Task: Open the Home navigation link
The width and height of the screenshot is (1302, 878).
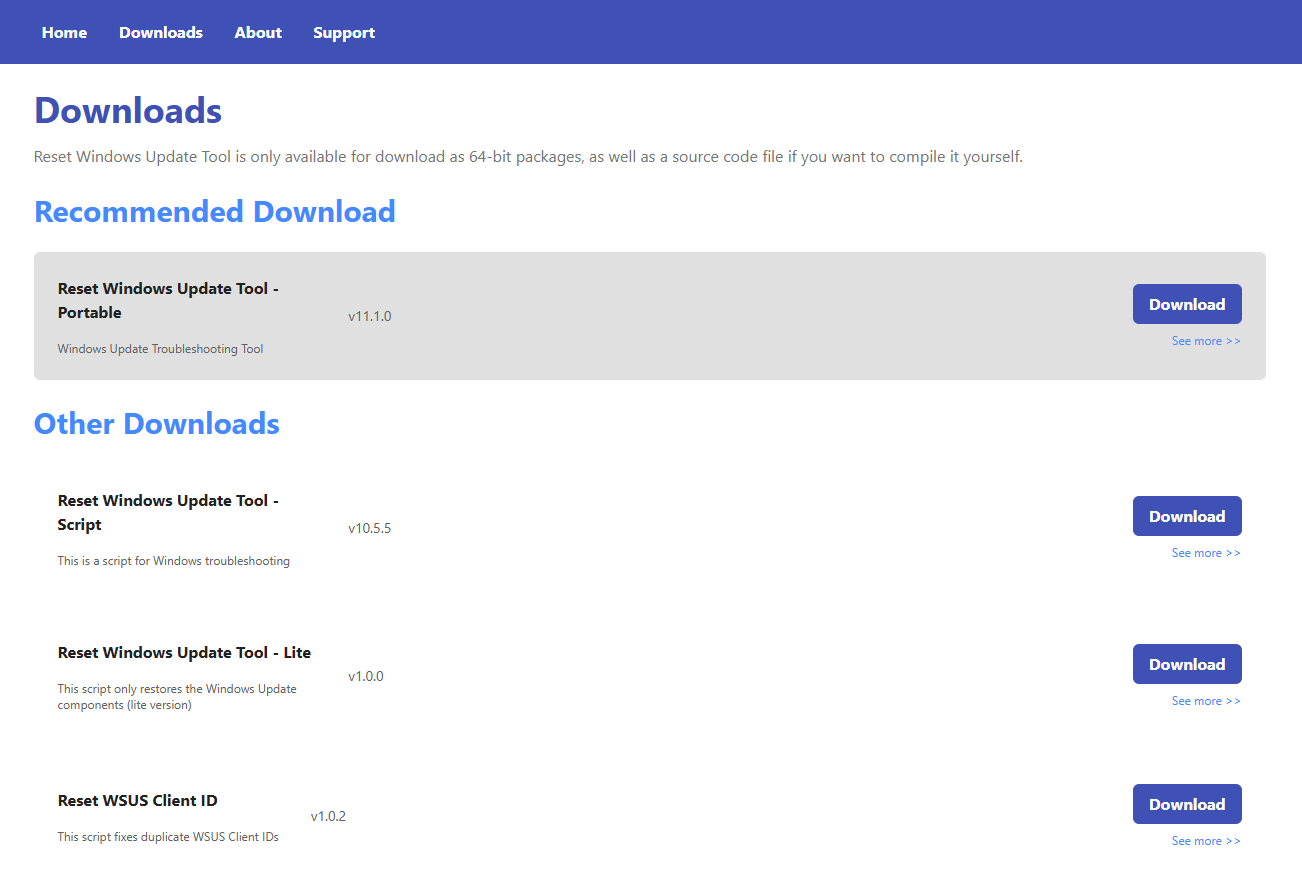Action: point(64,32)
